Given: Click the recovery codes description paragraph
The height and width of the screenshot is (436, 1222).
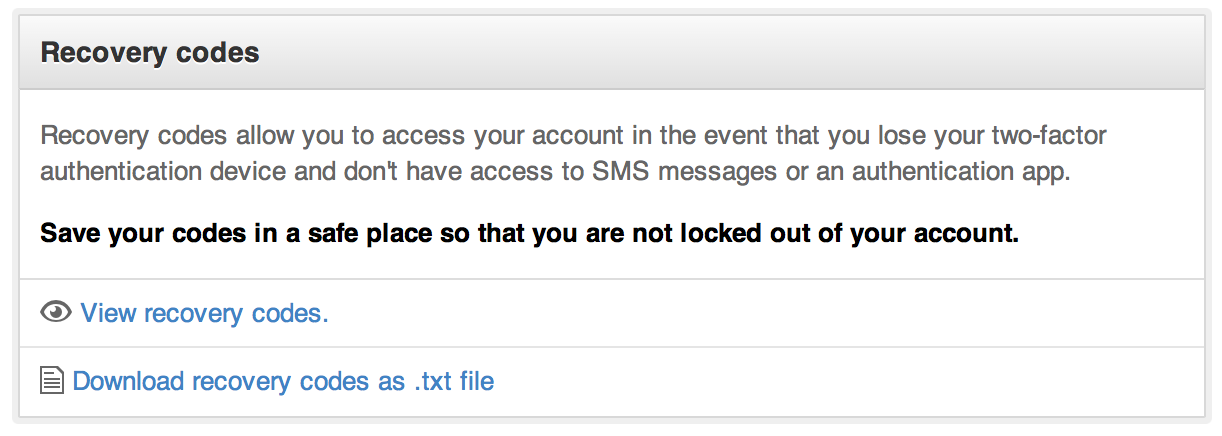Looking at the screenshot, I should coord(574,153).
